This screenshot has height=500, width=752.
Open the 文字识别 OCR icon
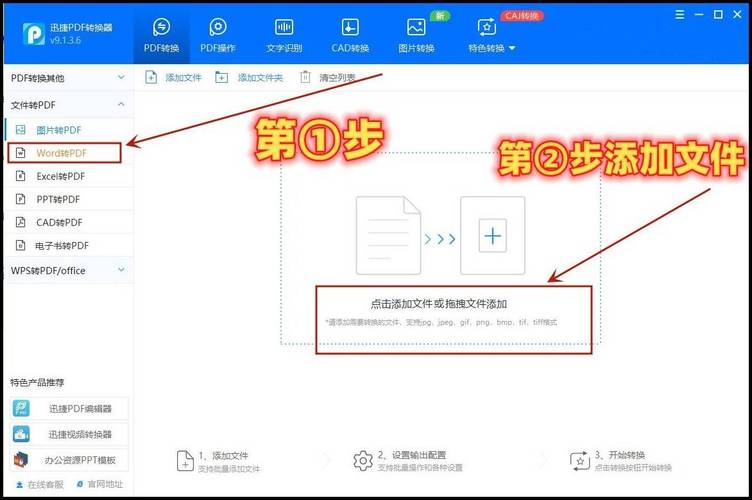tap(284, 27)
